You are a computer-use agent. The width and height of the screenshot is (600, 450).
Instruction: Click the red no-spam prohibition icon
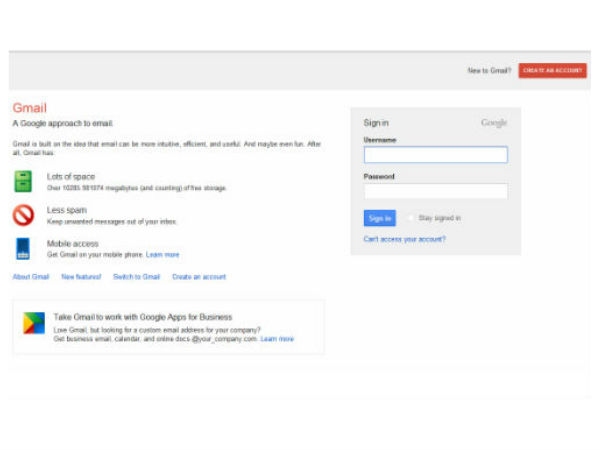point(23,215)
